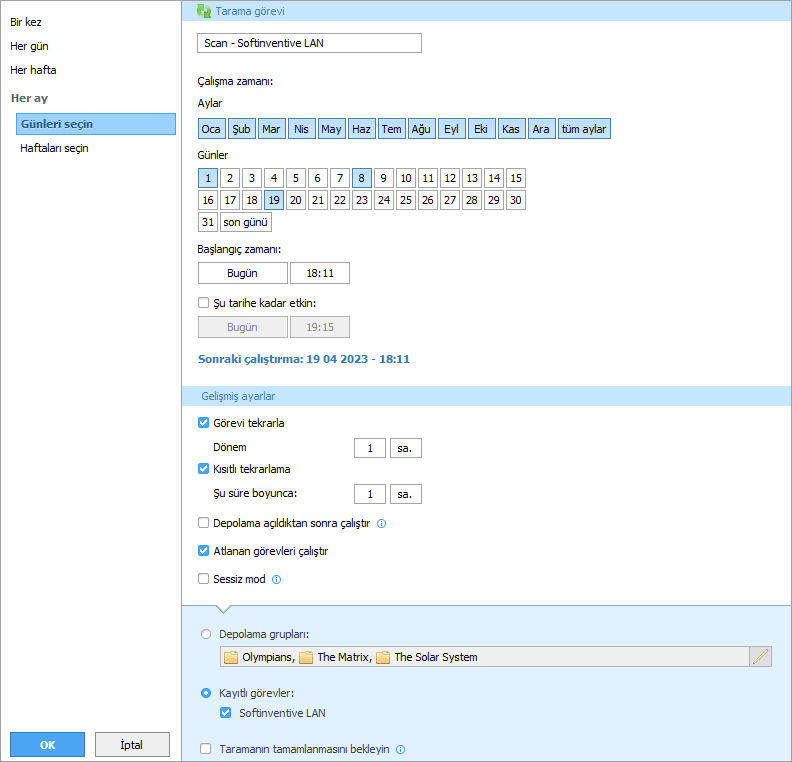
Task: Toggle the tüm aylar month button
Action: (583, 129)
